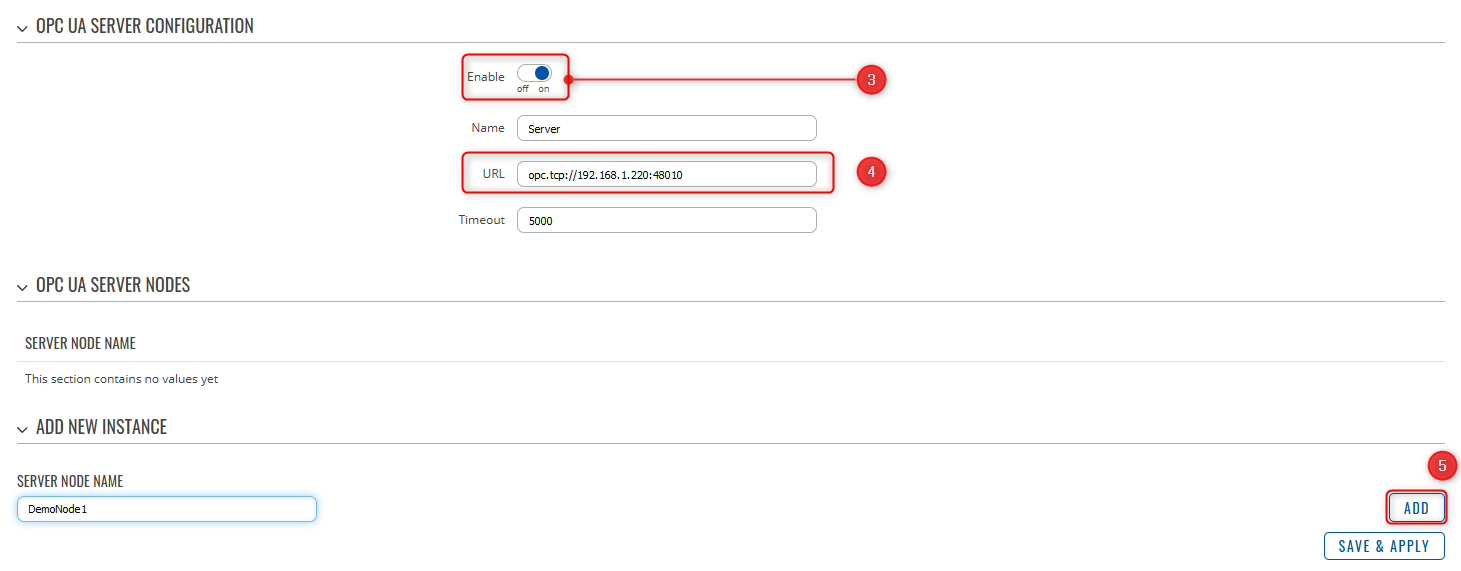Collapse the Add New Instance section chevron
The image size is (1461, 571).
(x=22, y=428)
